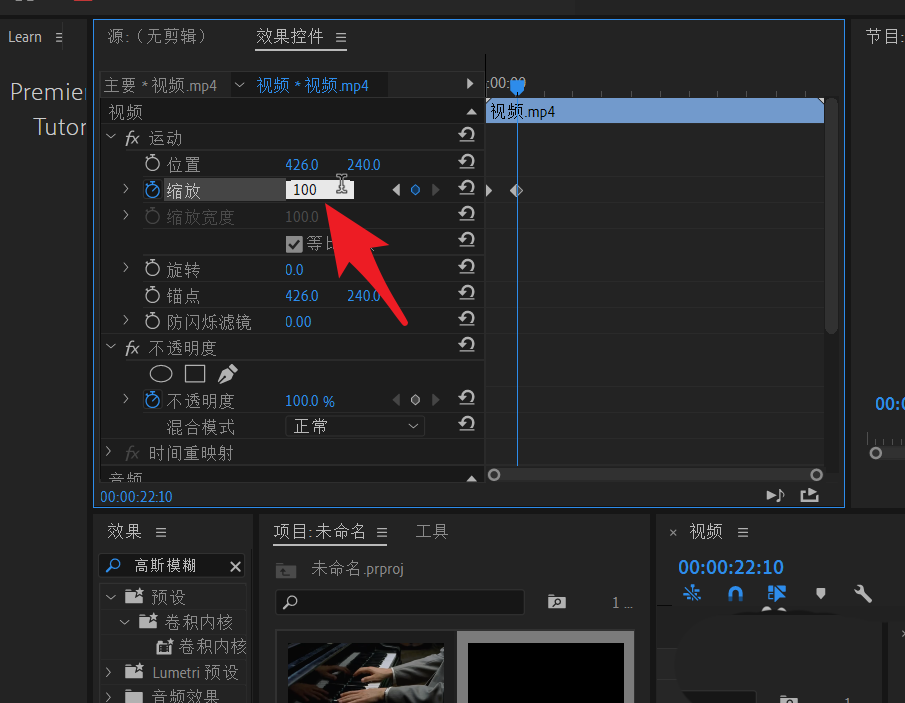This screenshot has height=703, width=905.
Task: Switch to the 工具 tab
Action: (432, 531)
